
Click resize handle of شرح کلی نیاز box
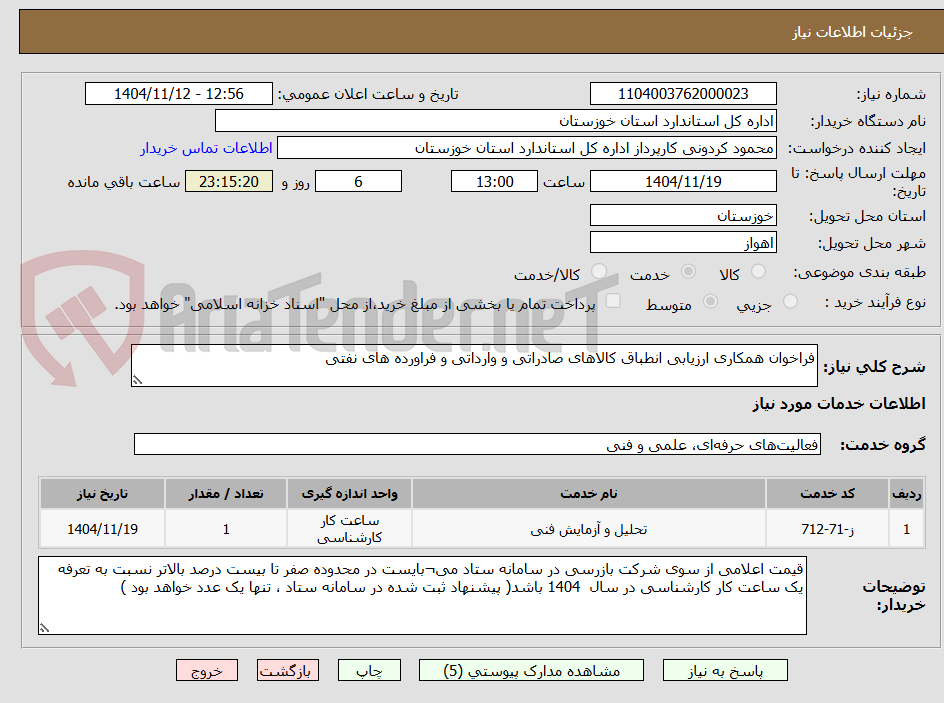[x=138, y=380]
